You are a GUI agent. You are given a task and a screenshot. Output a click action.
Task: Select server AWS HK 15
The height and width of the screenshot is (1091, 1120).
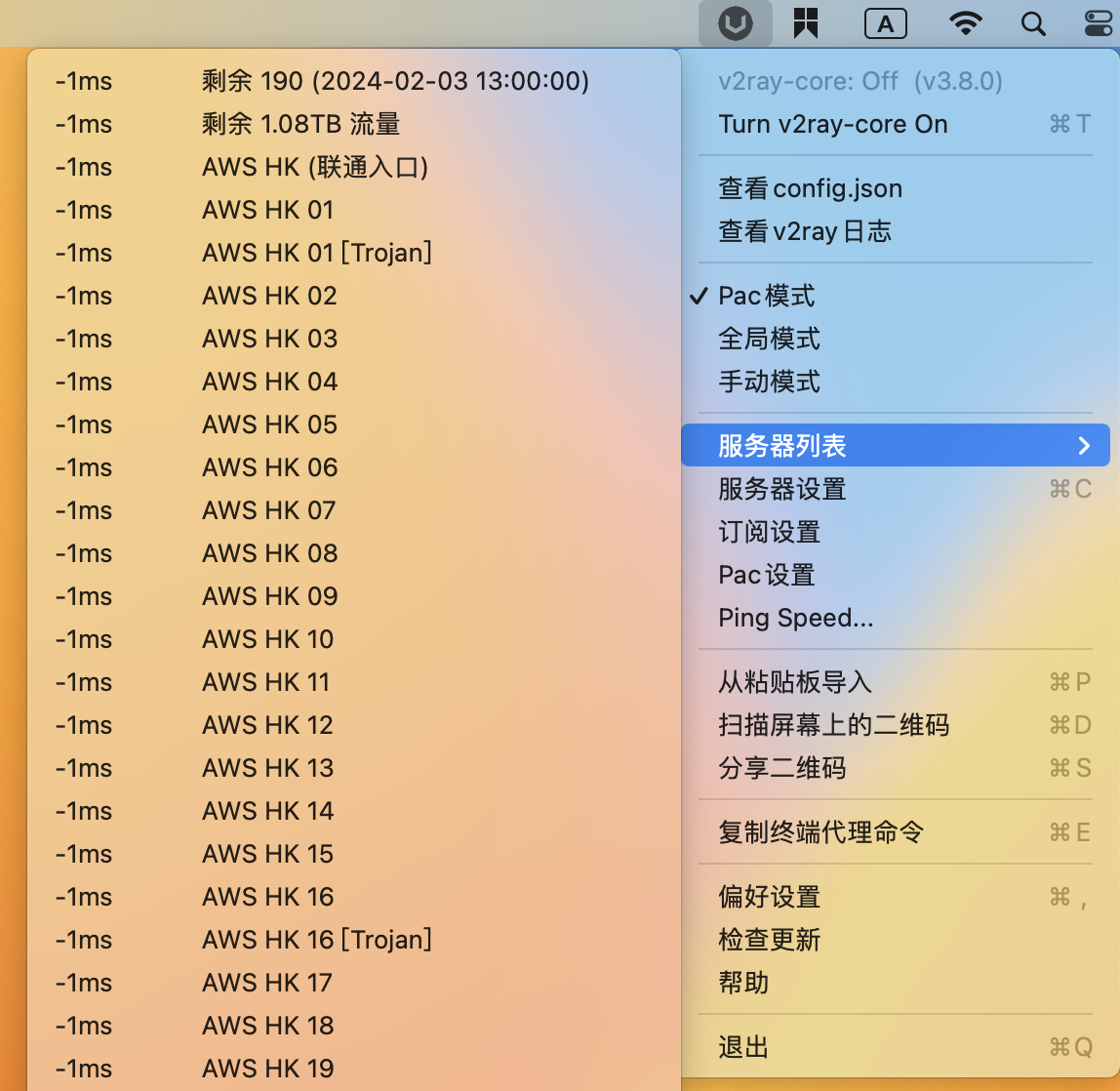[x=354, y=853]
